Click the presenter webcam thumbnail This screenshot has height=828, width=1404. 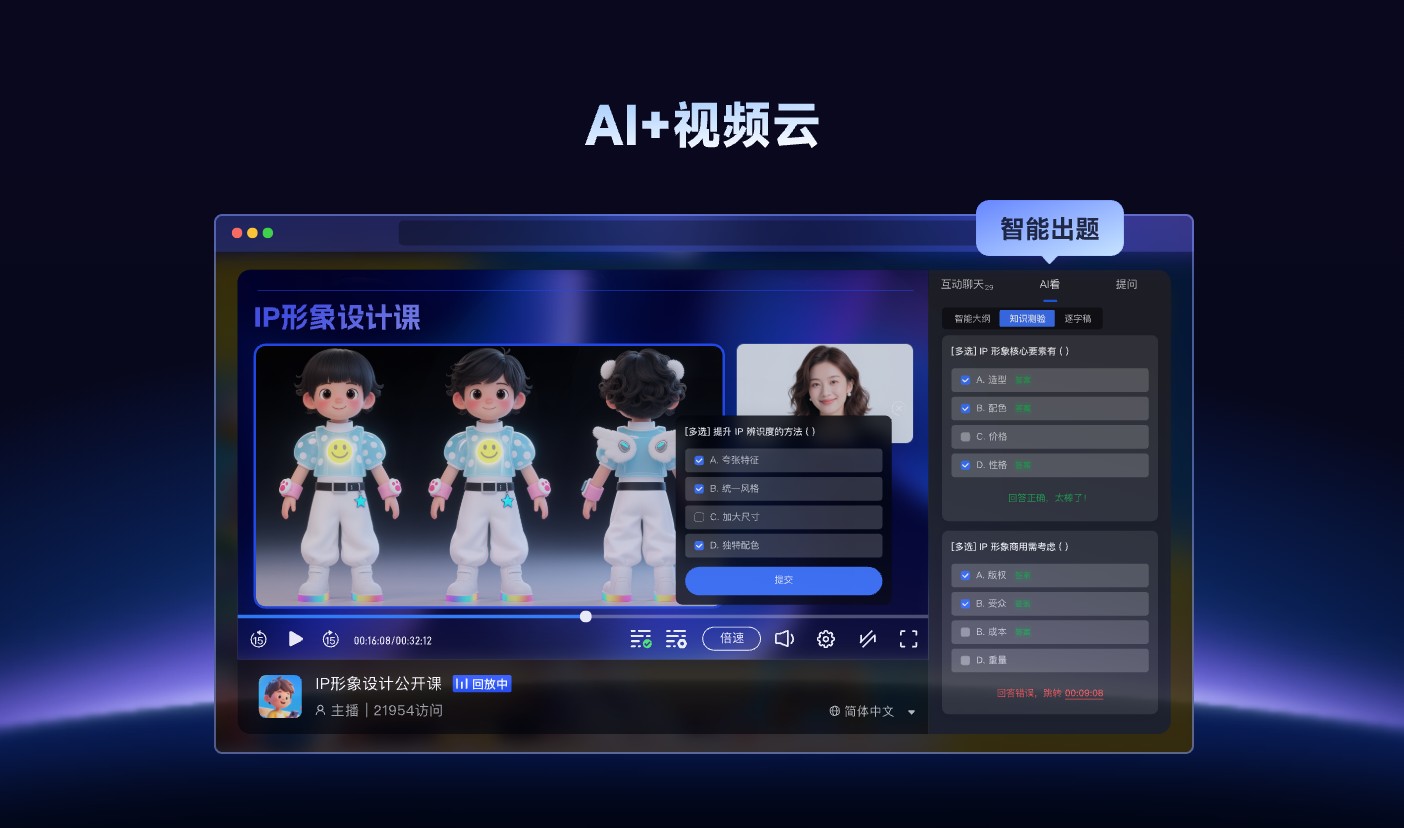tap(824, 393)
